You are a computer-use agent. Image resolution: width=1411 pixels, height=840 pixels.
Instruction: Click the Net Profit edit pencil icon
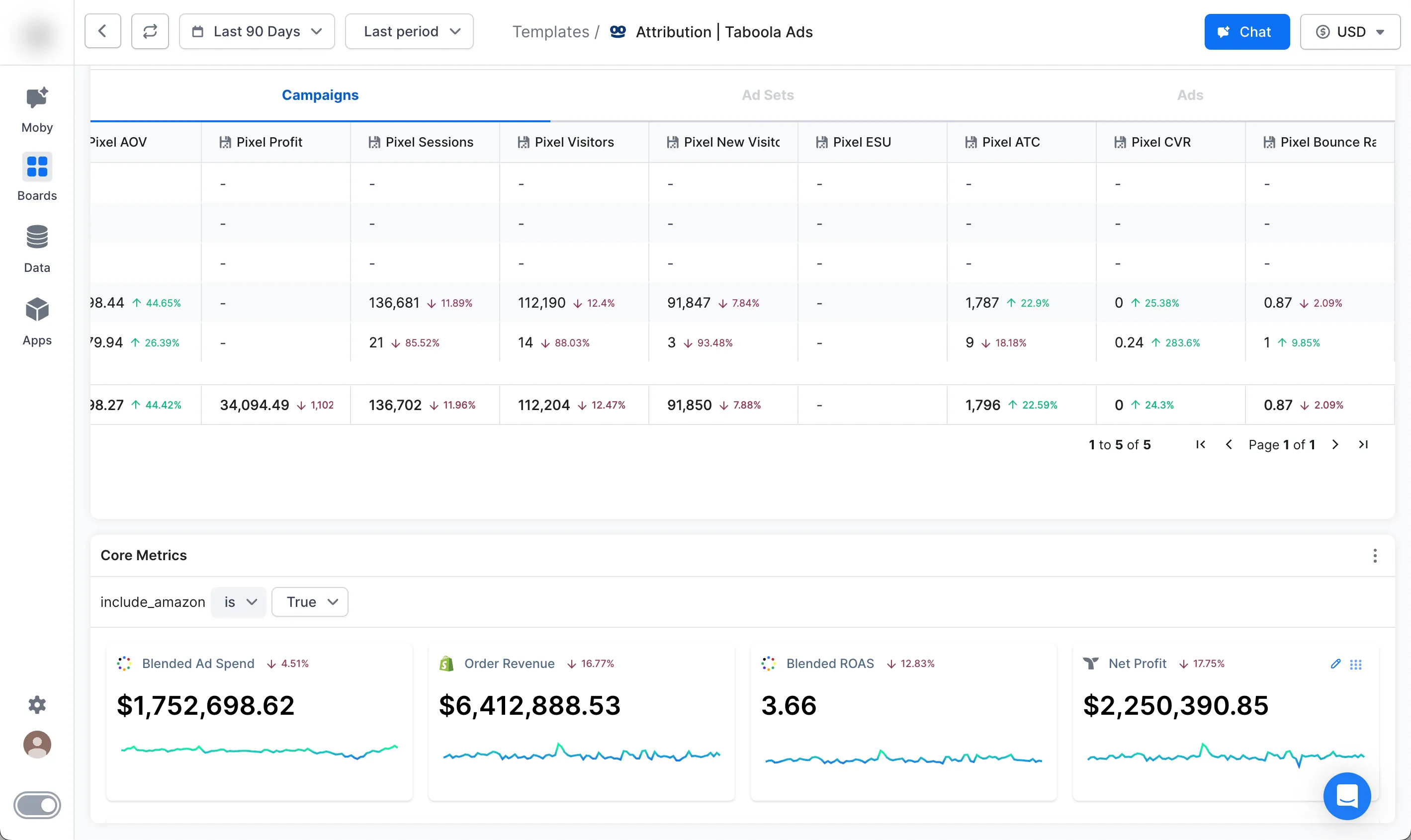click(x=1335, y=664)
